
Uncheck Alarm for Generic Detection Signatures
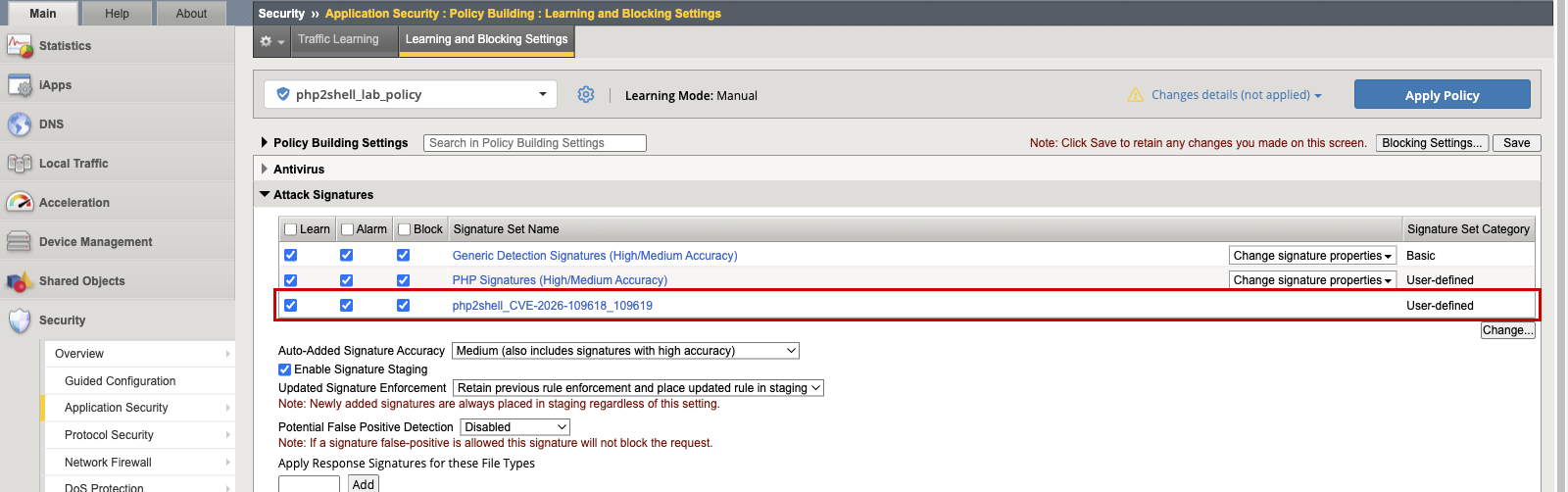click(x=346, y=255)
